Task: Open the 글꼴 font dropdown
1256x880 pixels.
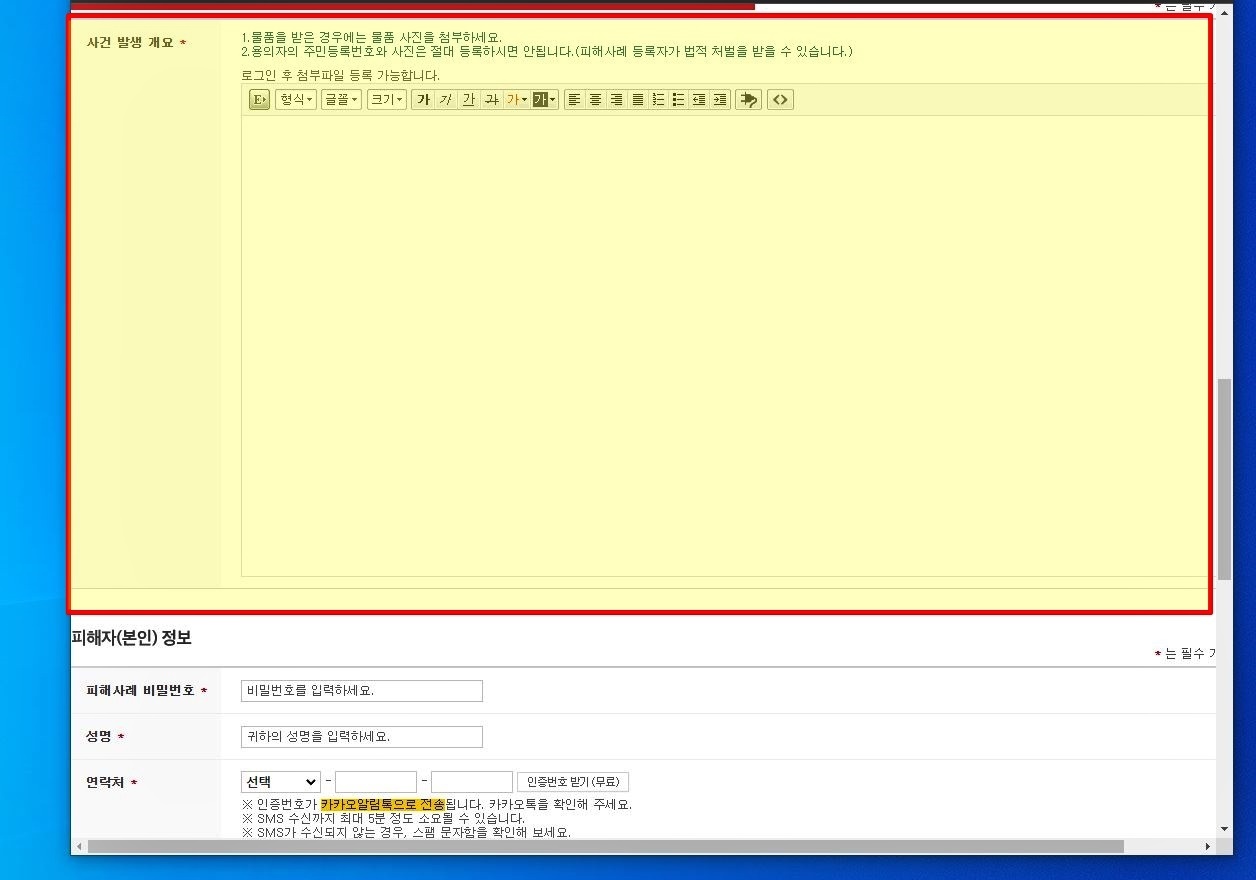Action: (x=341, y=99)
